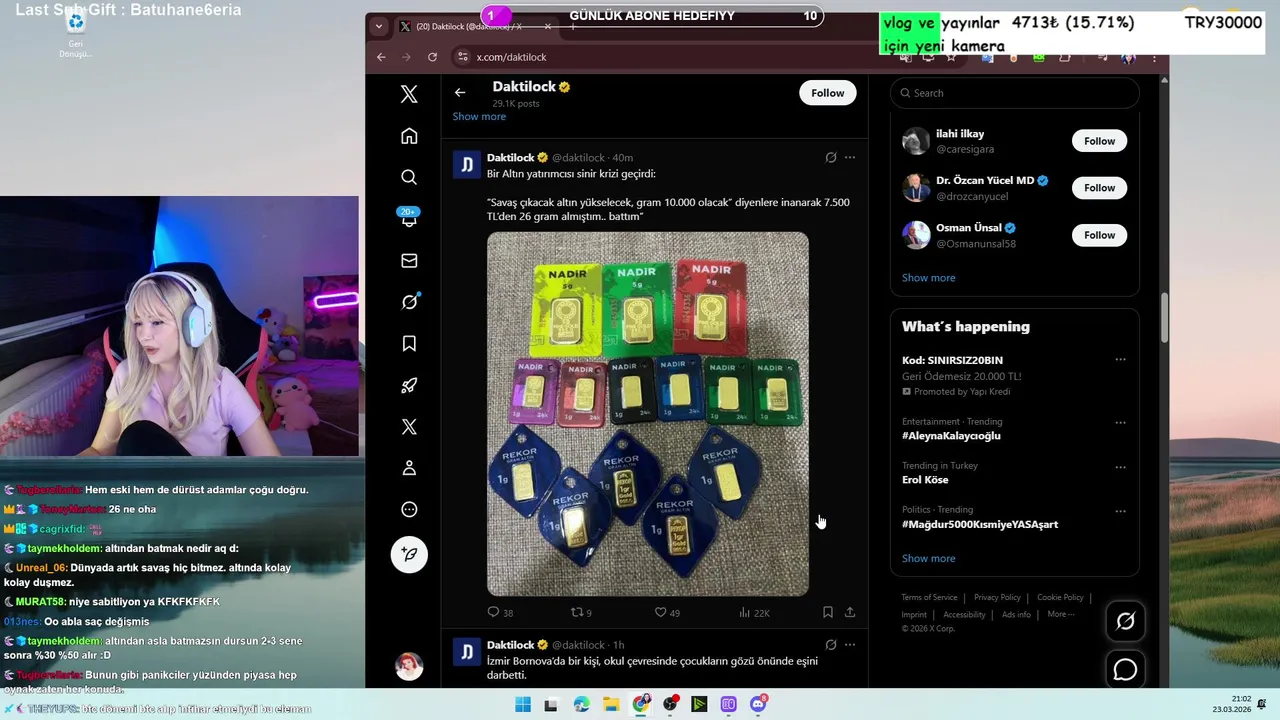Ask Grok about the 40m post
This screenshot has width=1280, height=720.
click(831, 157)
